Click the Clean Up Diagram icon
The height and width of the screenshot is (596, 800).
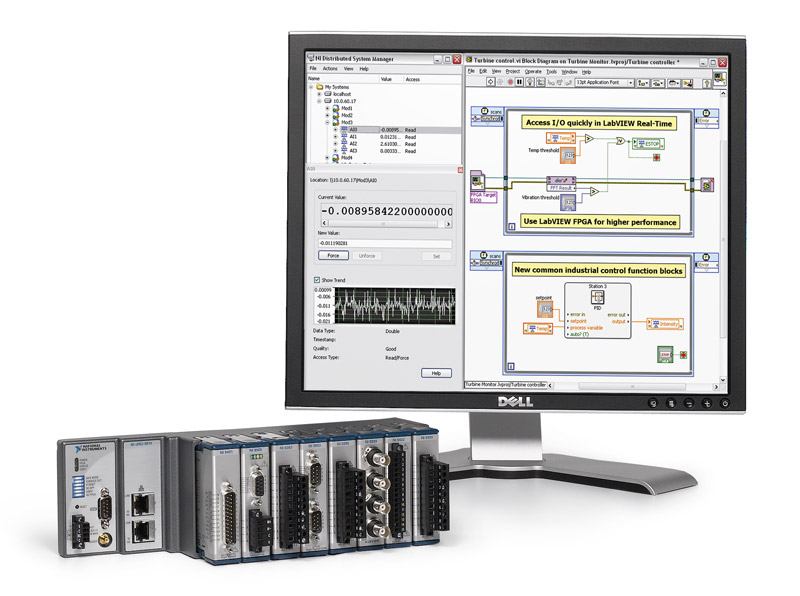pos(689,83)
